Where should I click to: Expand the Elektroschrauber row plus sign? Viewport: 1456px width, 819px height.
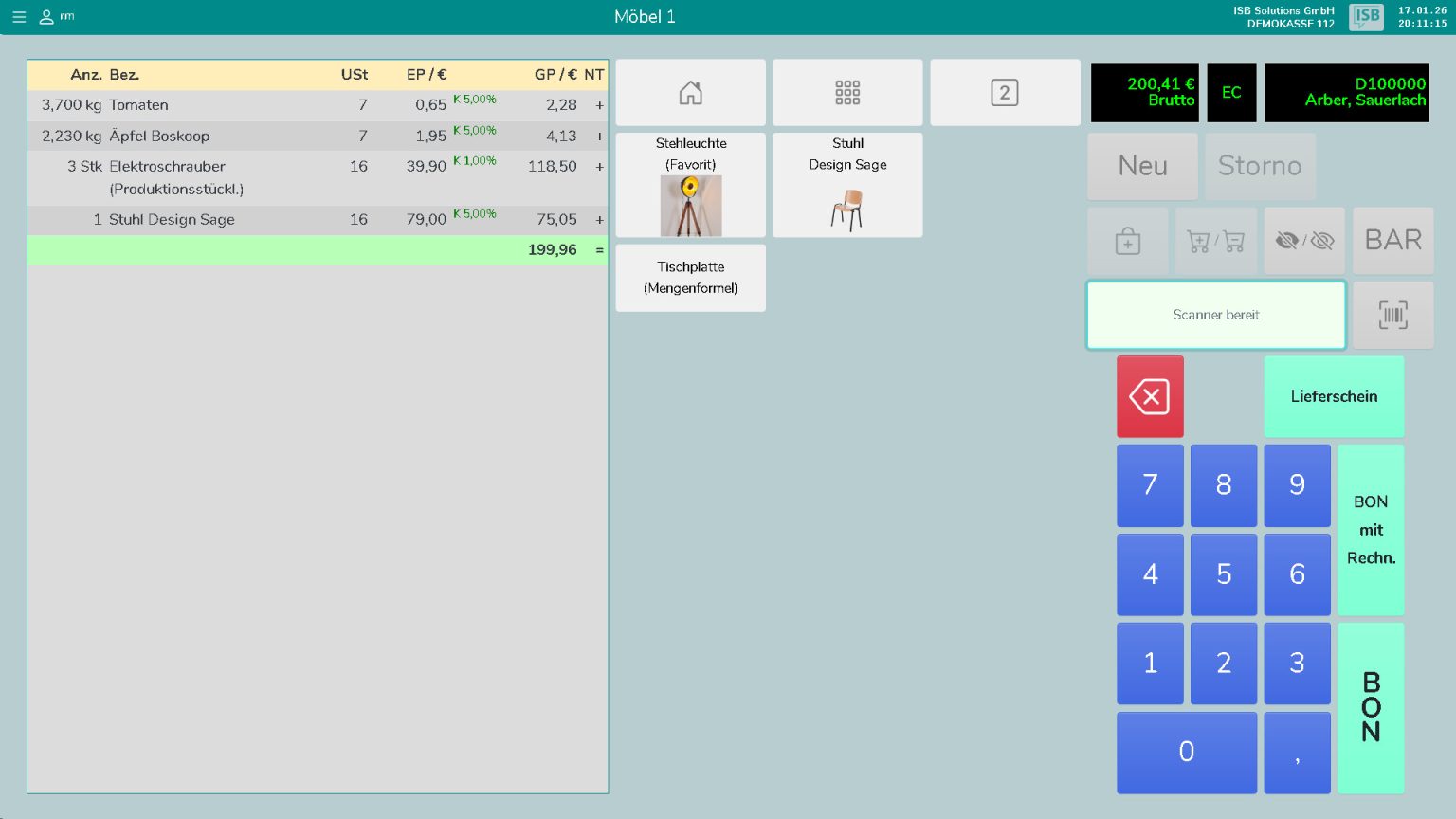coord(599,167)
